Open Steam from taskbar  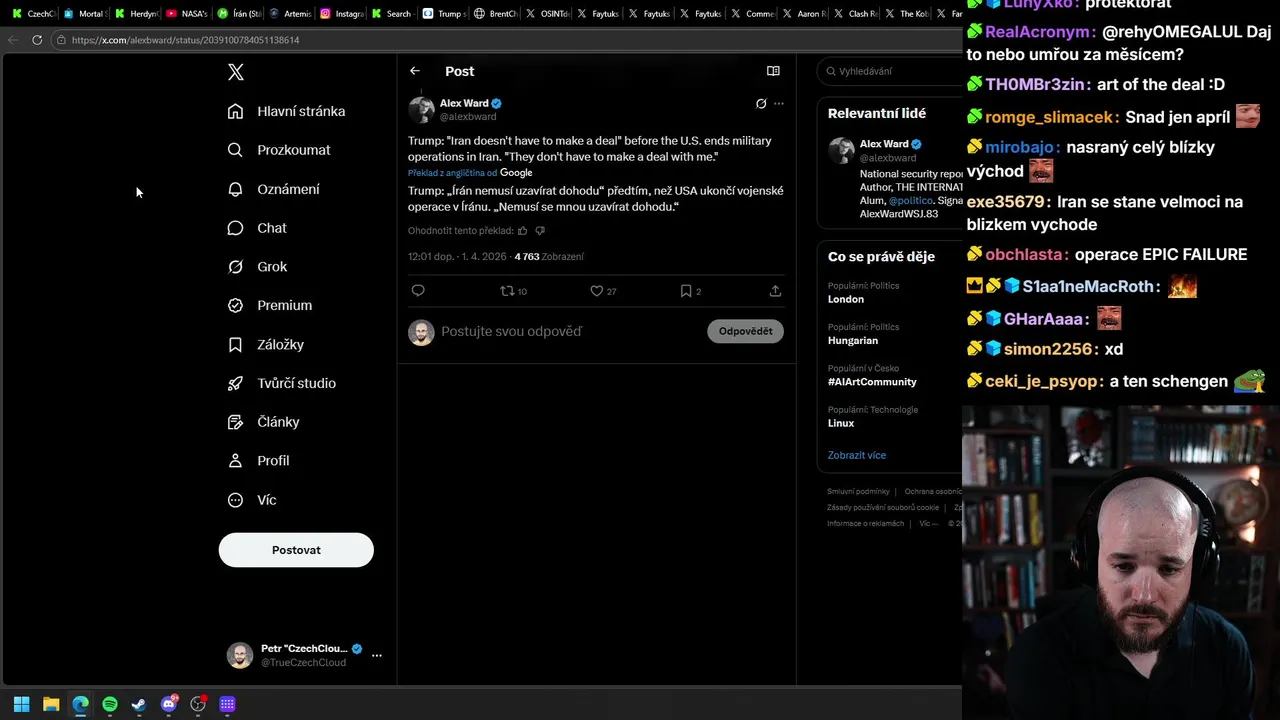pyautogui.click(x=139, y=705)
